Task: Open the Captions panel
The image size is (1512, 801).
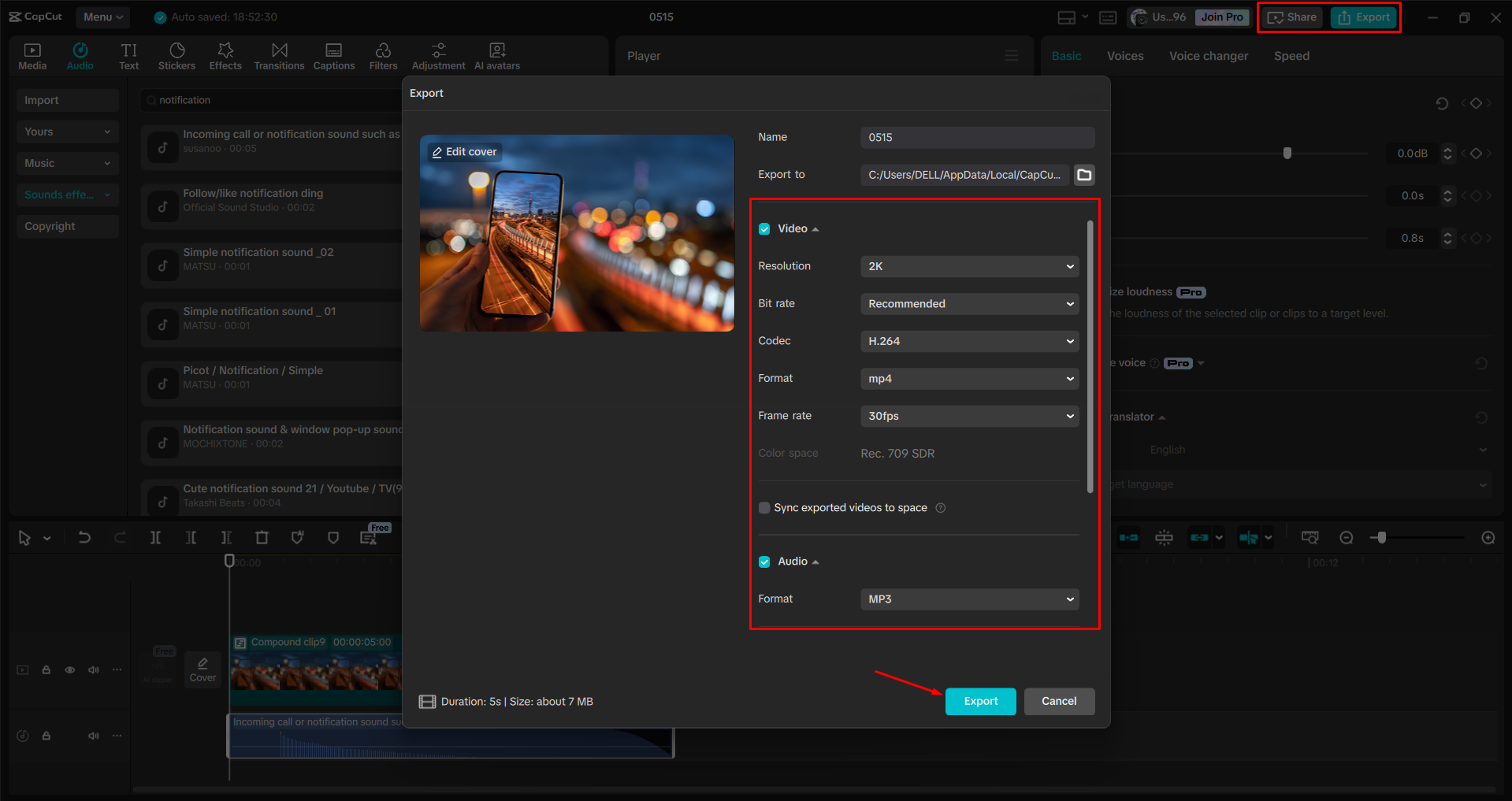Action: 333,55
